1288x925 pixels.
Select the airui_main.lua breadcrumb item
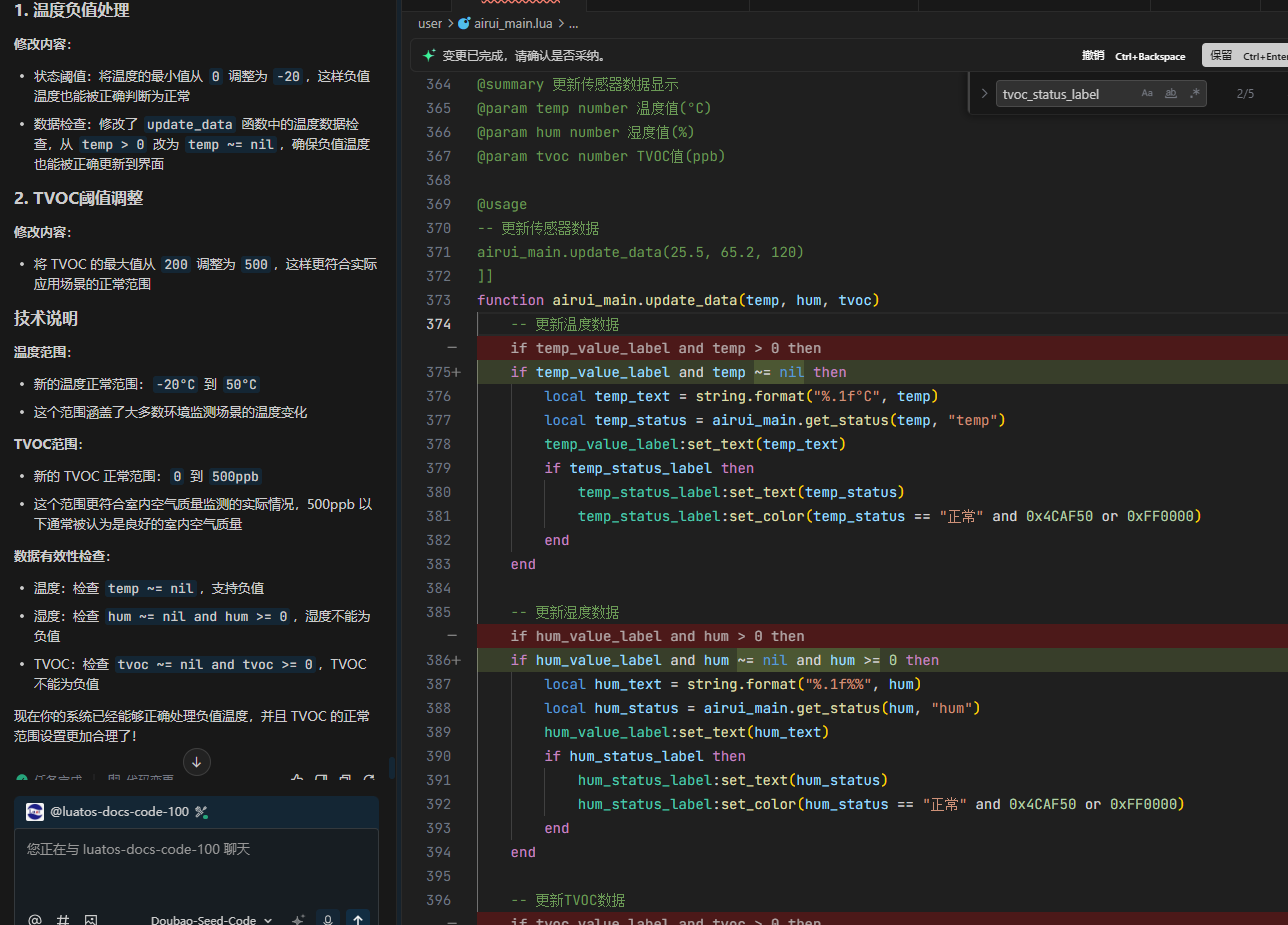click(513, 23)
